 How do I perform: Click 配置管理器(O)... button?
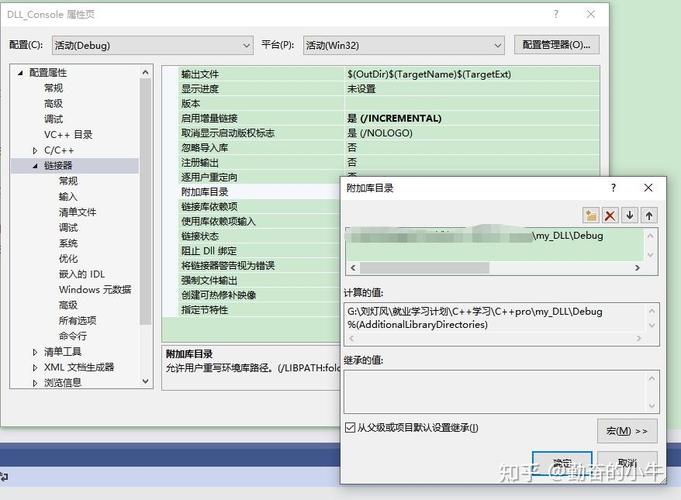click(x=556, y=45)
